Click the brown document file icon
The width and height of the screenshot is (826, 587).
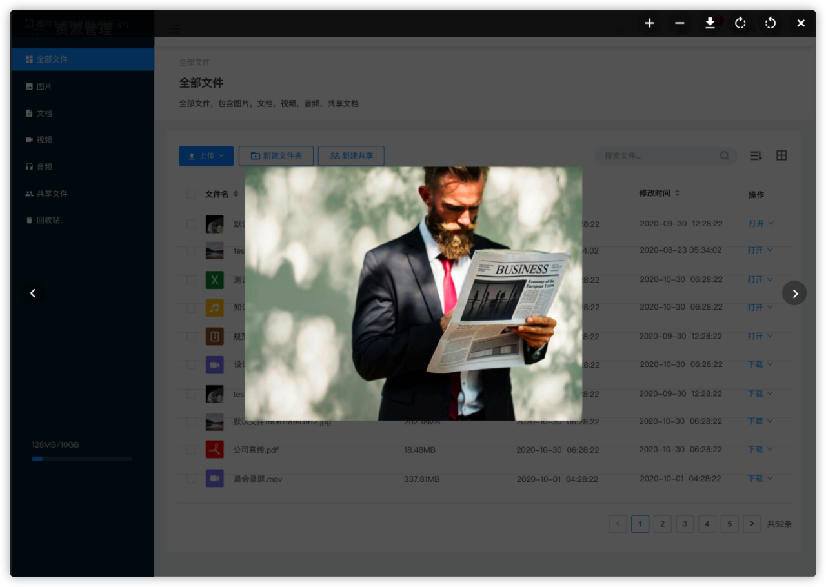(x=214, y=336)
